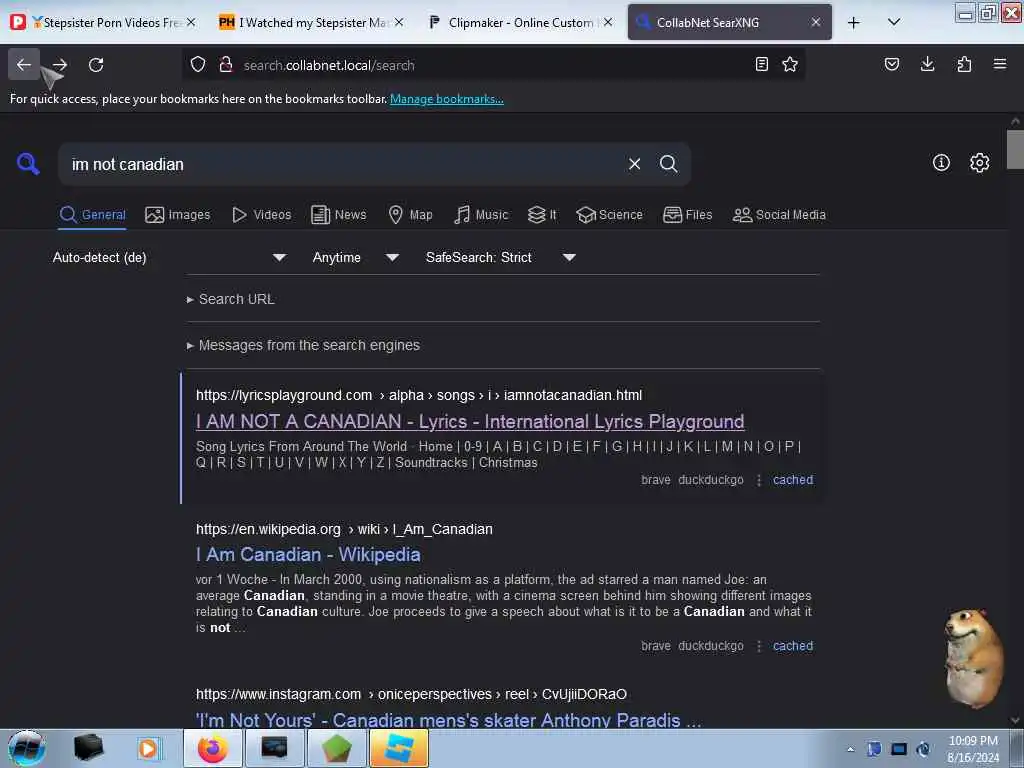Screen dimensions: 1024x768
Task: Click the hamster desktop mascot
Action: (974, 658)
